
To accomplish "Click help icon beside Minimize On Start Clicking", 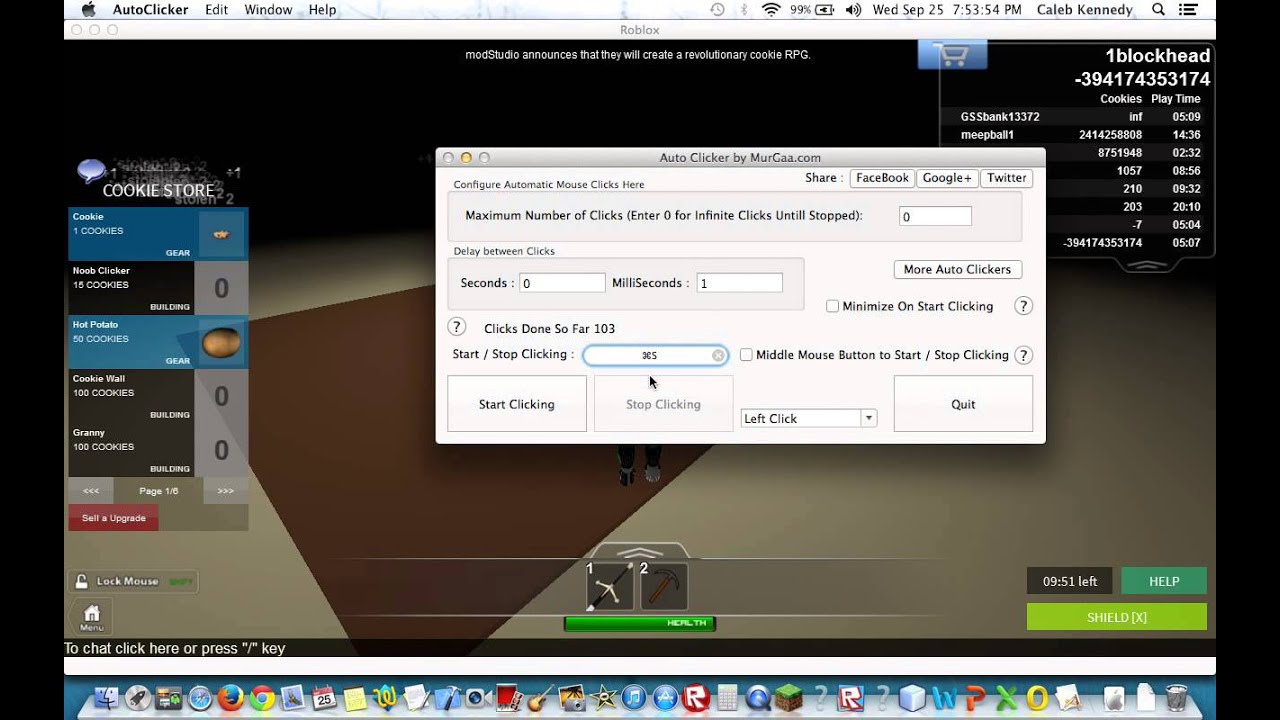I will coord(1023,306).
